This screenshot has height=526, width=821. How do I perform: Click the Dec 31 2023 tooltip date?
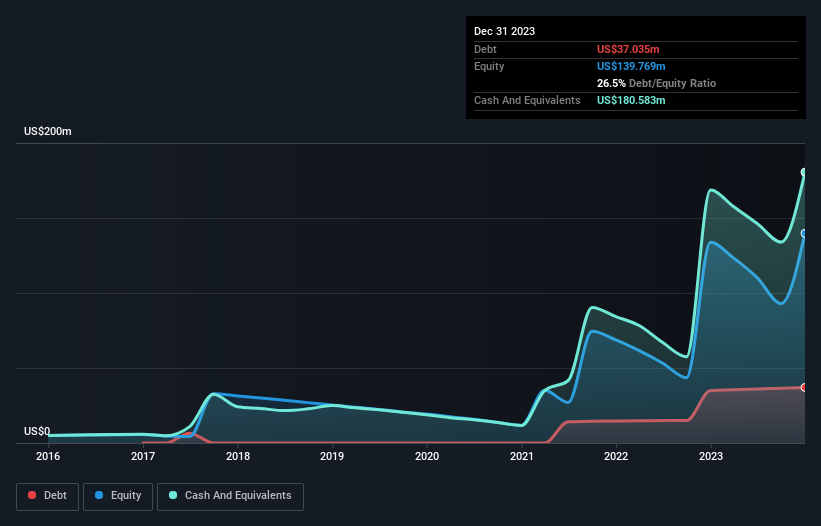(x=504, y=31)
